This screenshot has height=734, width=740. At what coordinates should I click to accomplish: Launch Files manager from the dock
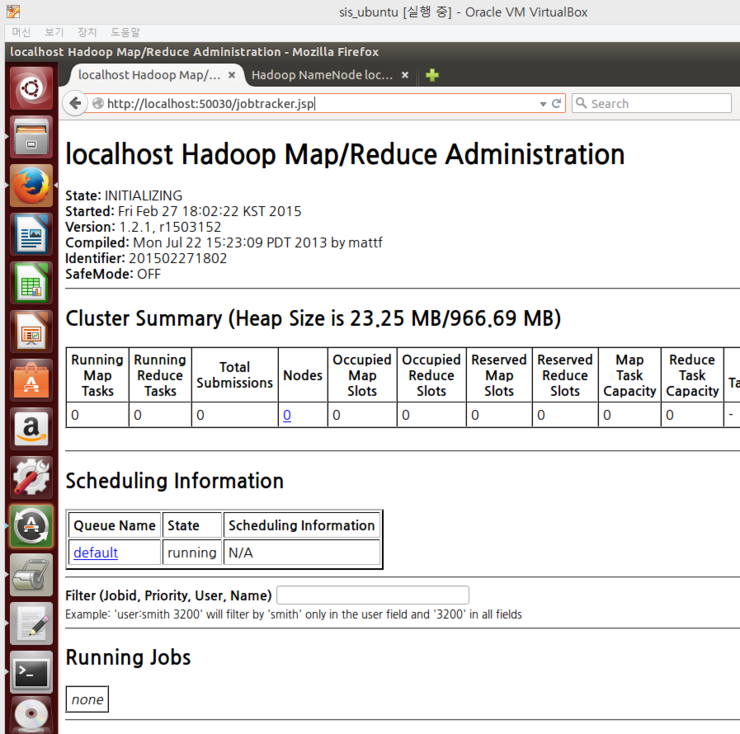point(31,137)
